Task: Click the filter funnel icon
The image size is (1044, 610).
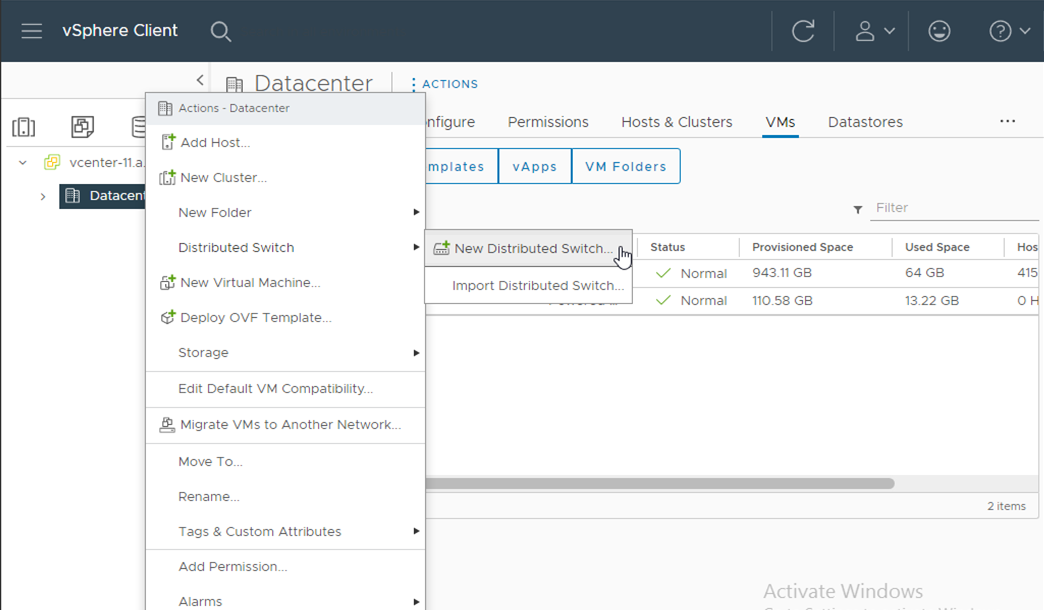Action: click(858, 209)
